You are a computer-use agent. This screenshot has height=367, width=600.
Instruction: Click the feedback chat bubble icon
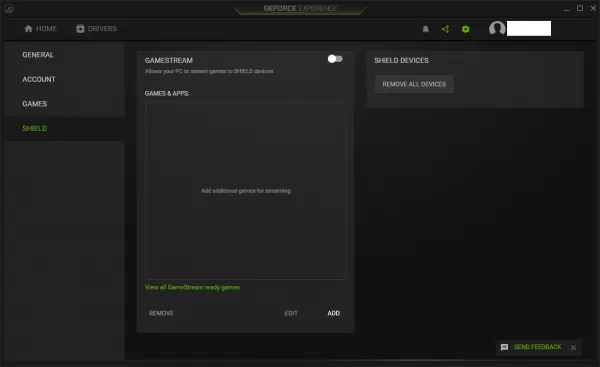coord(504,347)
